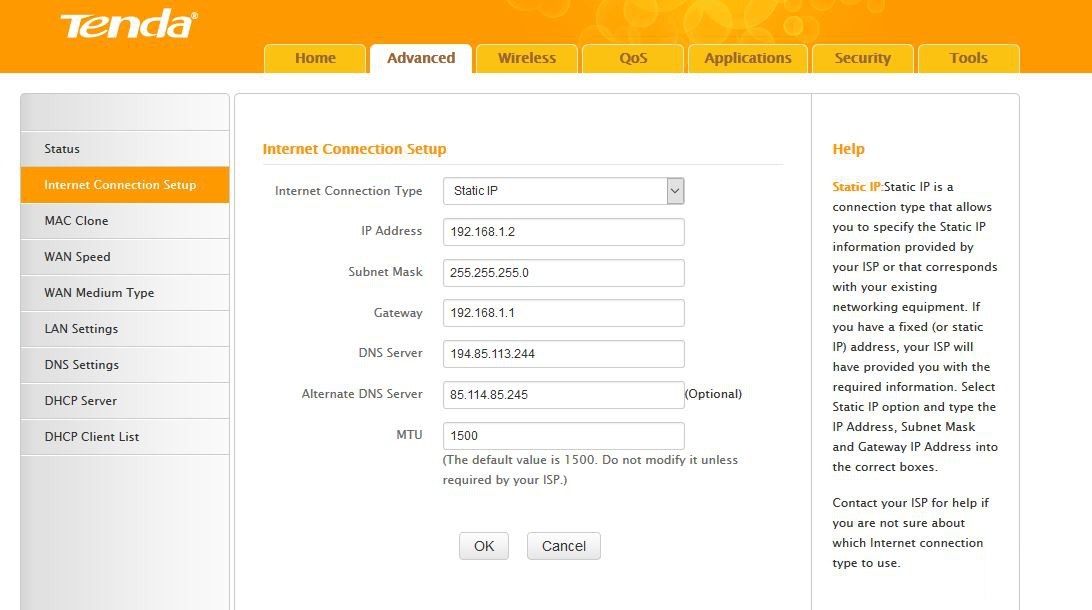The image size is (1092, 610).
Task: Go to the QoS tab
Action: tap(633, 58)
